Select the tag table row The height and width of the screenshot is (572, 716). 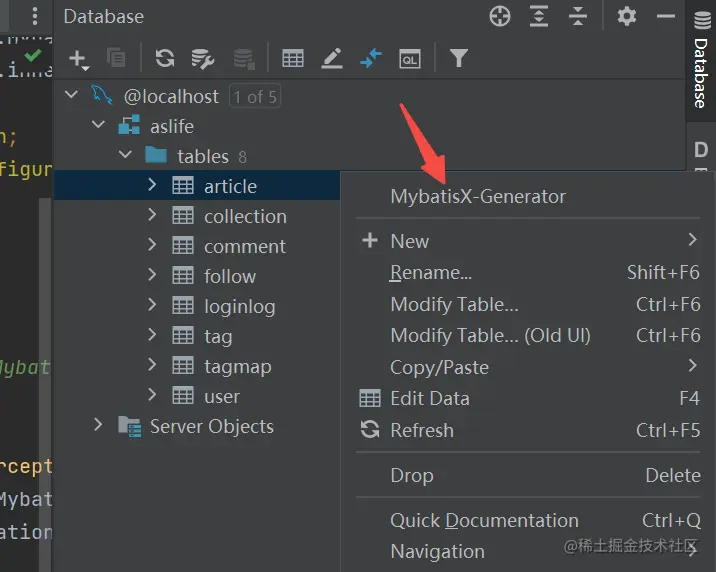coord(197,336)
